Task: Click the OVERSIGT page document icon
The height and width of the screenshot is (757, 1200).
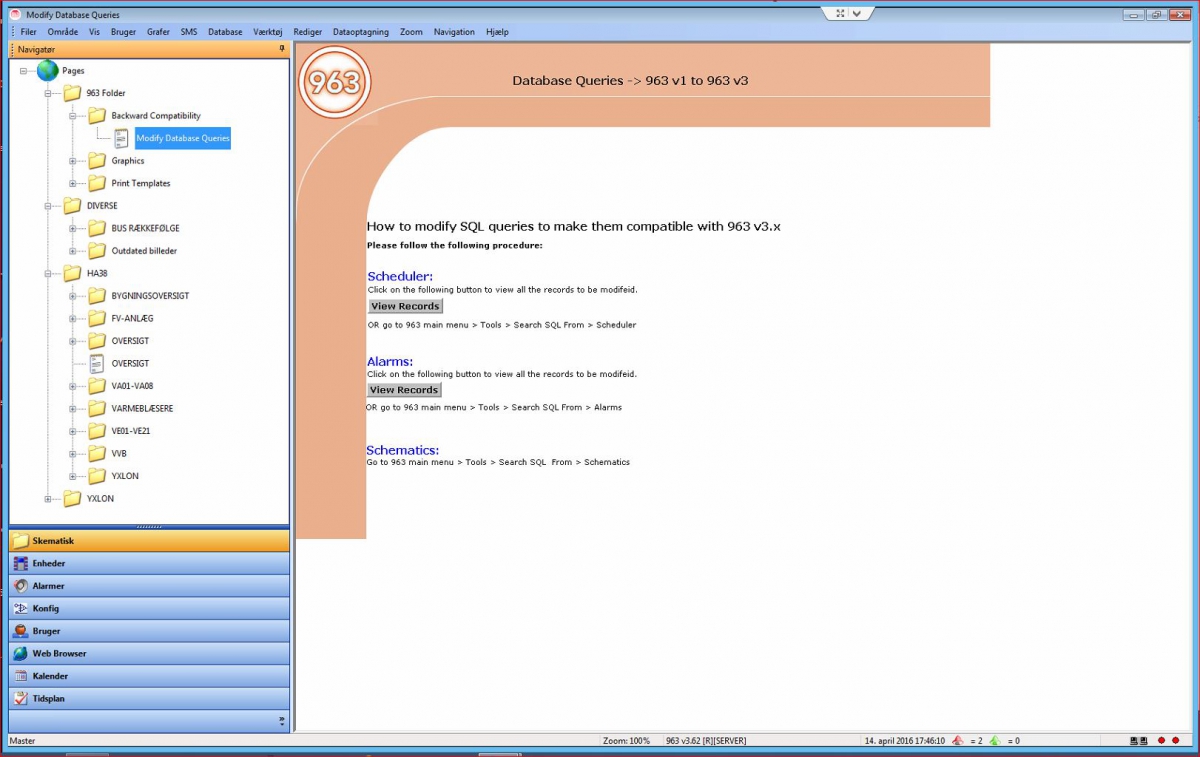Action: click(97, 363)
